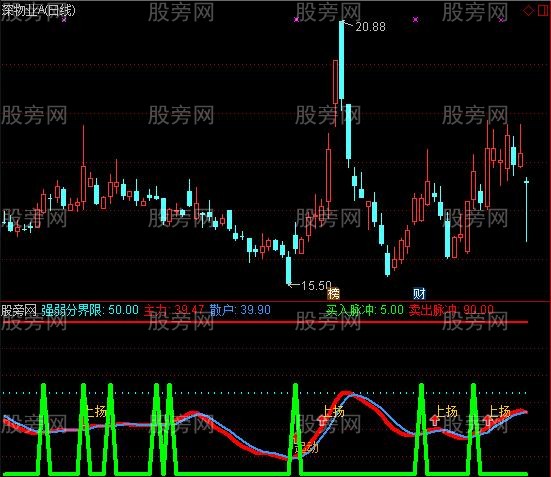
Task: Click the 异动 signal label
Action: click(307, 447)
